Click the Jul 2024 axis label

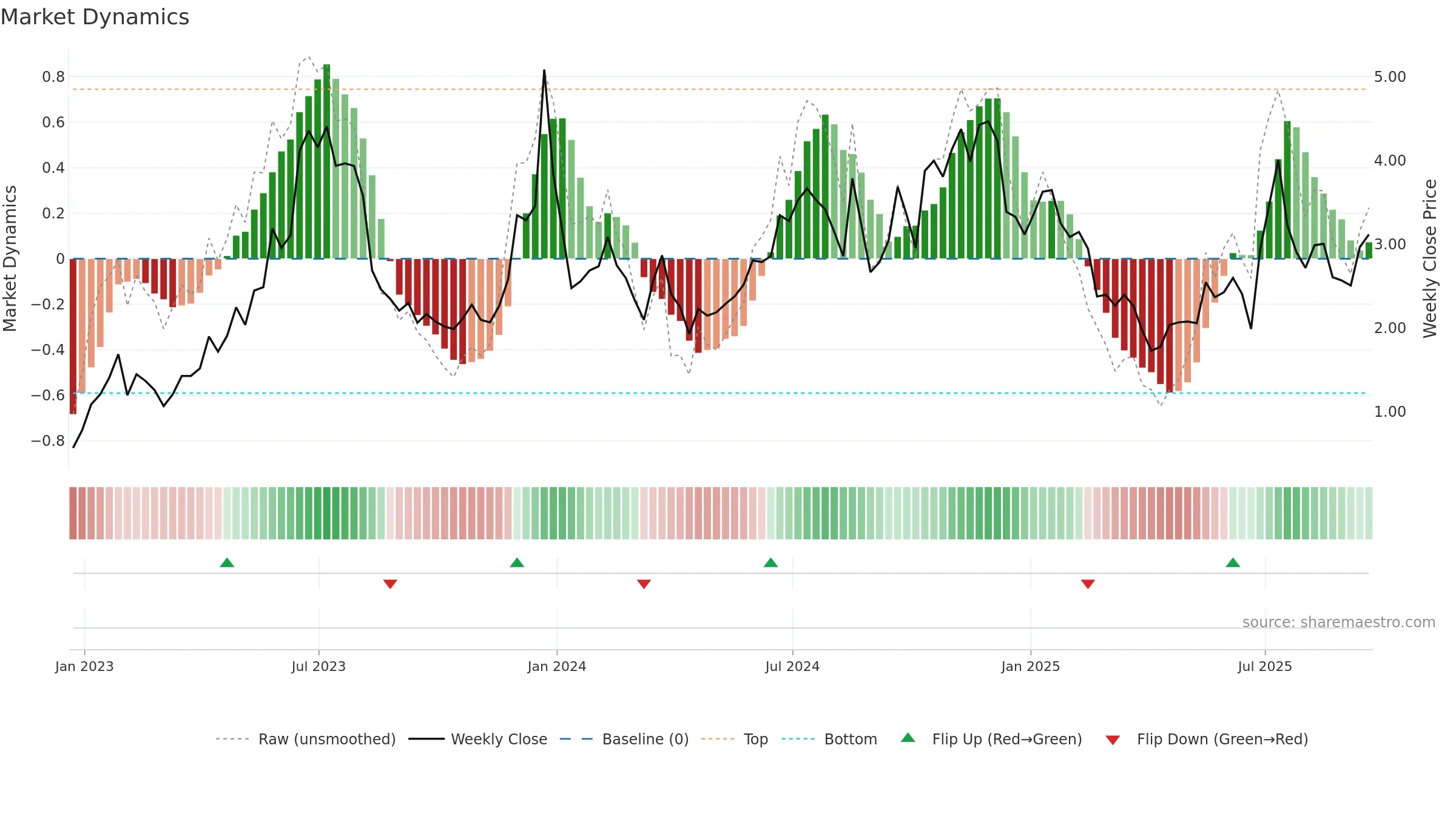pos(792,666)
